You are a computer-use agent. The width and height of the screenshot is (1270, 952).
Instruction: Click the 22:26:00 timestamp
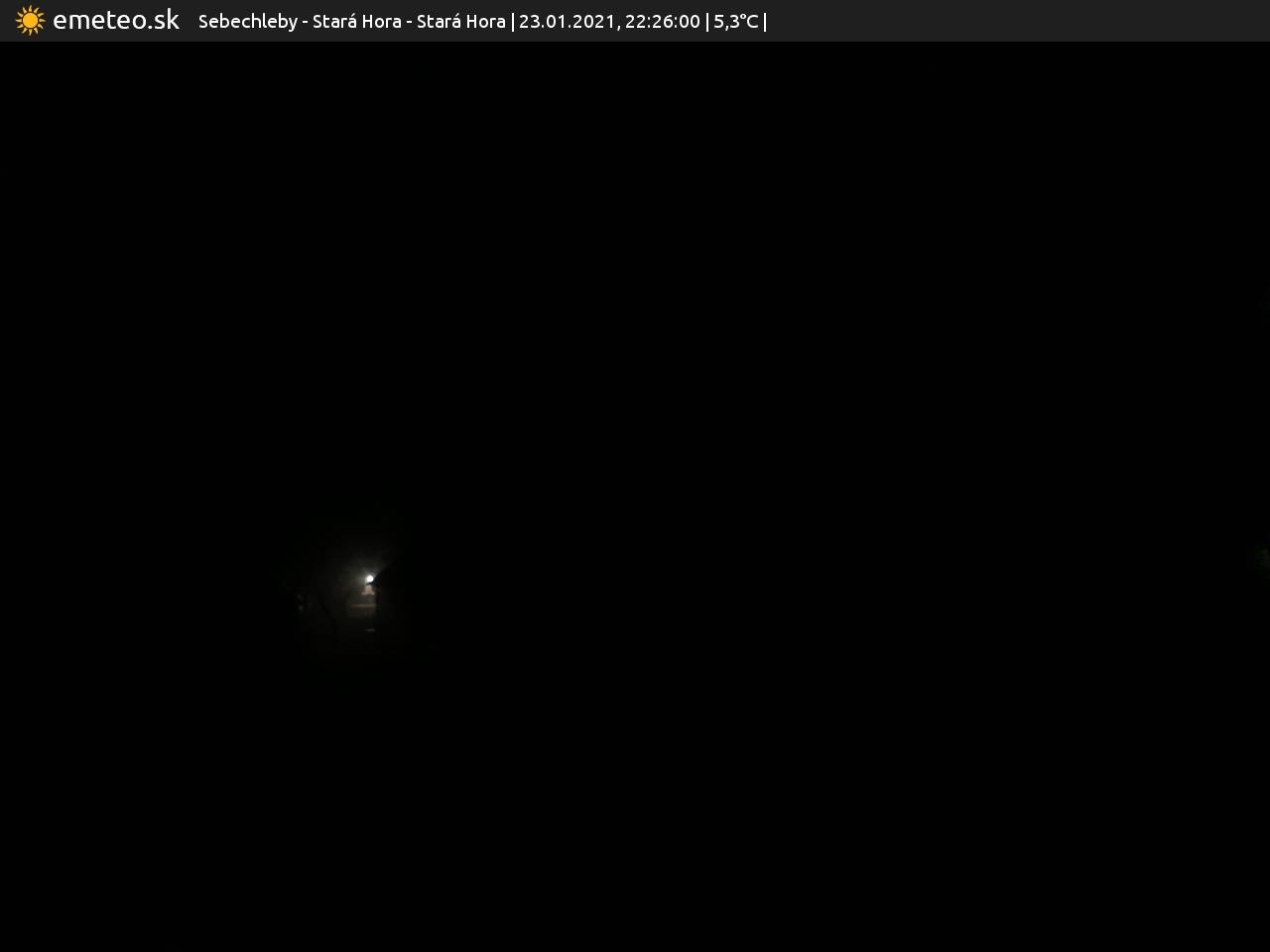pyautogui.click(x=662, y=22)
